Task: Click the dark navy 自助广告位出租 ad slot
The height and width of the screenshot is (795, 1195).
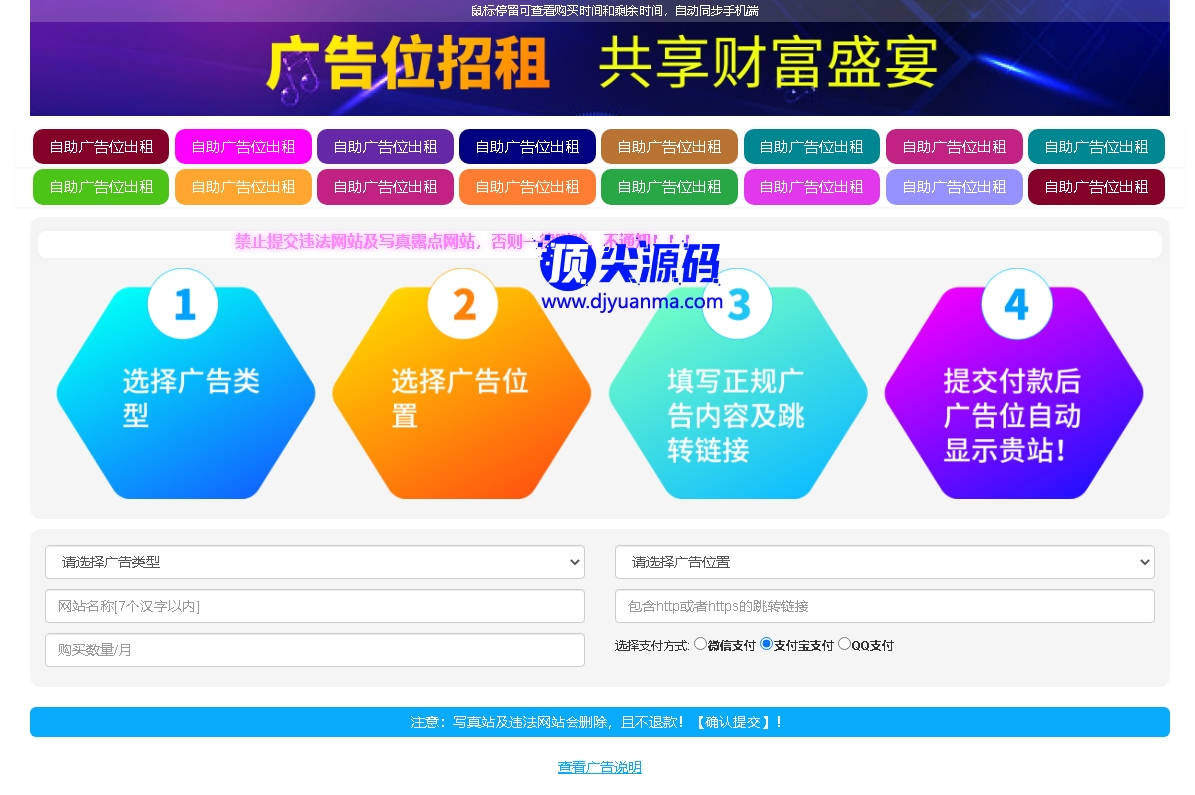Action: pos(527,147)
